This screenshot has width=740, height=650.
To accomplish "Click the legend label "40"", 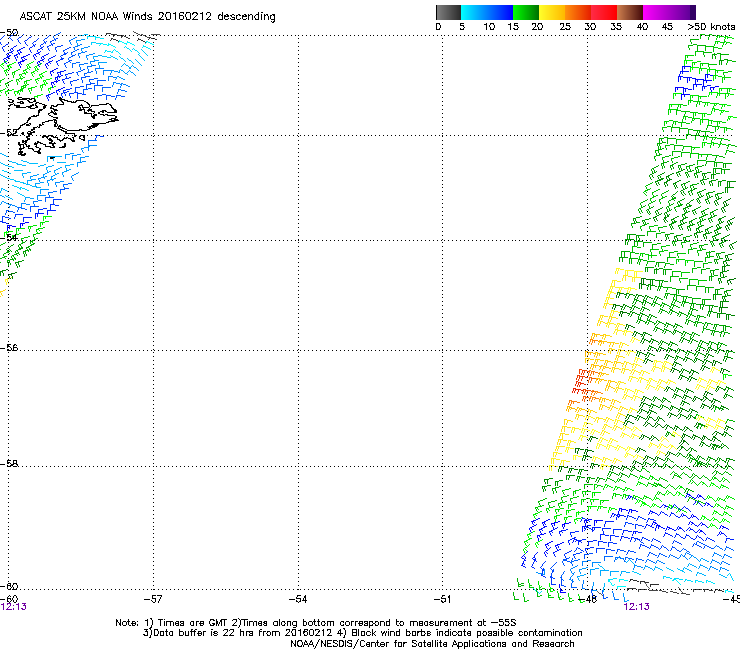I will (642, 27).
